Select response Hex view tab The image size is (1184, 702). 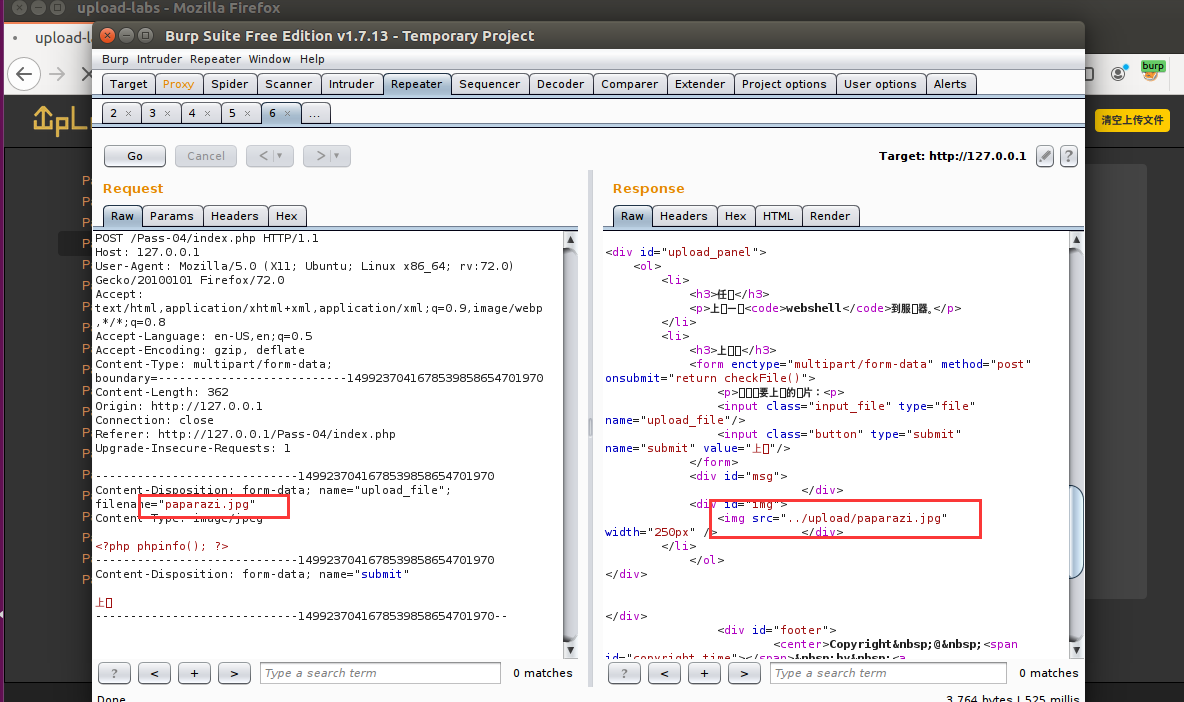tap(735, 217)
